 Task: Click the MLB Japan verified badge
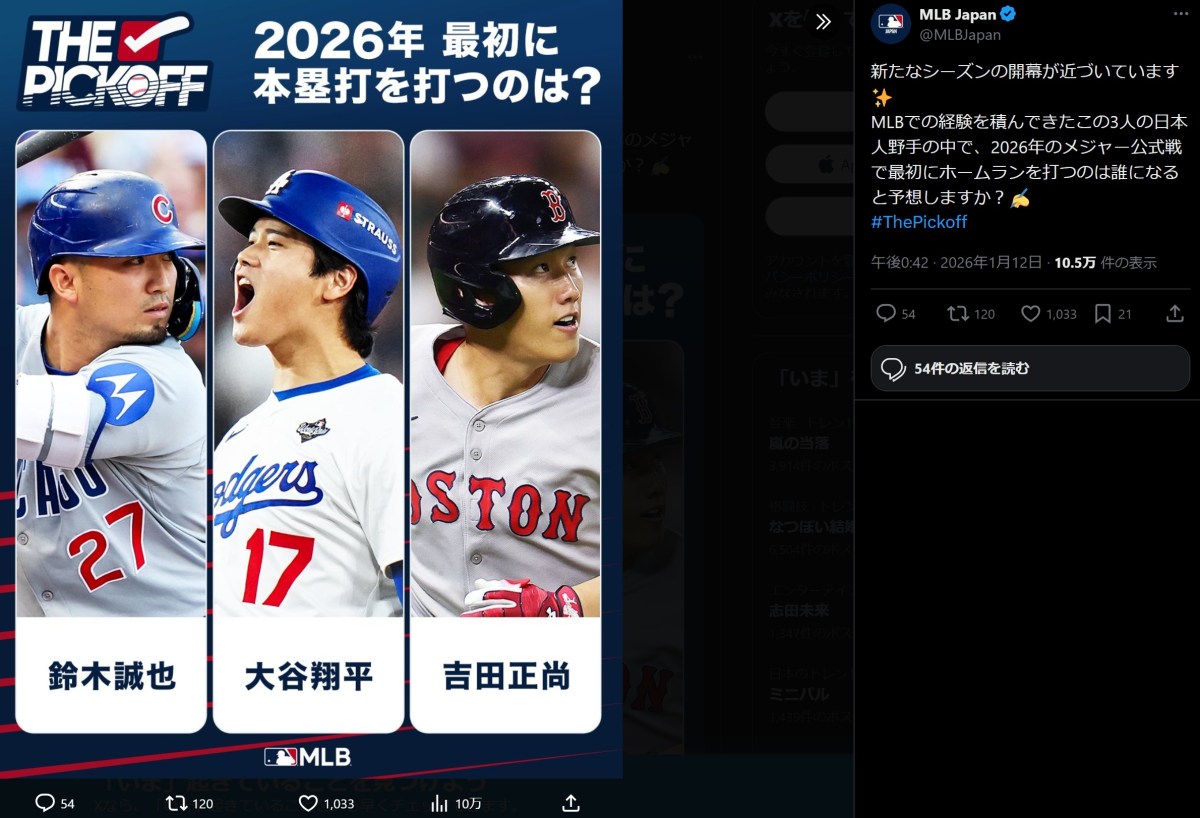pyautogui.click(x=1009, y=15)
